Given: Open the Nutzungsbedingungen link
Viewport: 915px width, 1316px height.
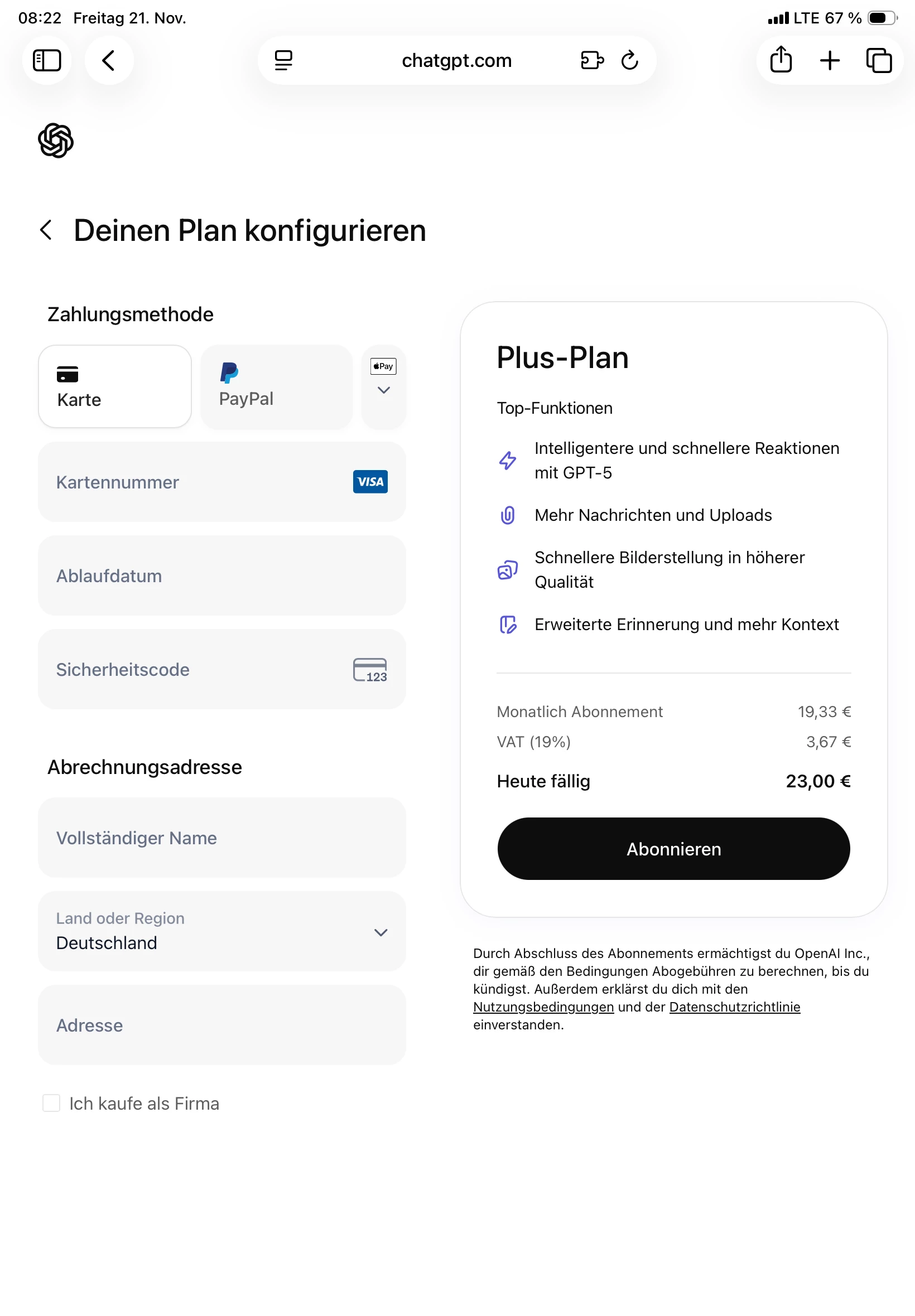Looking at the screenshot, I should click(543, 1007).
